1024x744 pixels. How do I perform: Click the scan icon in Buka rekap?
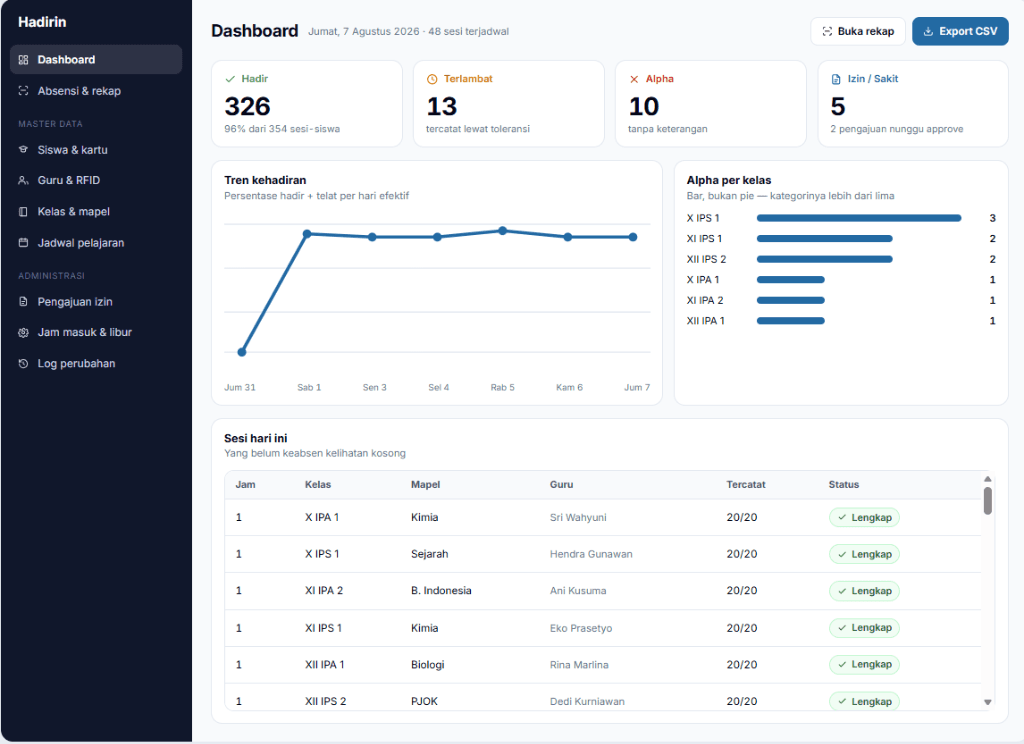pyautogui.click(x=827, y=31)
